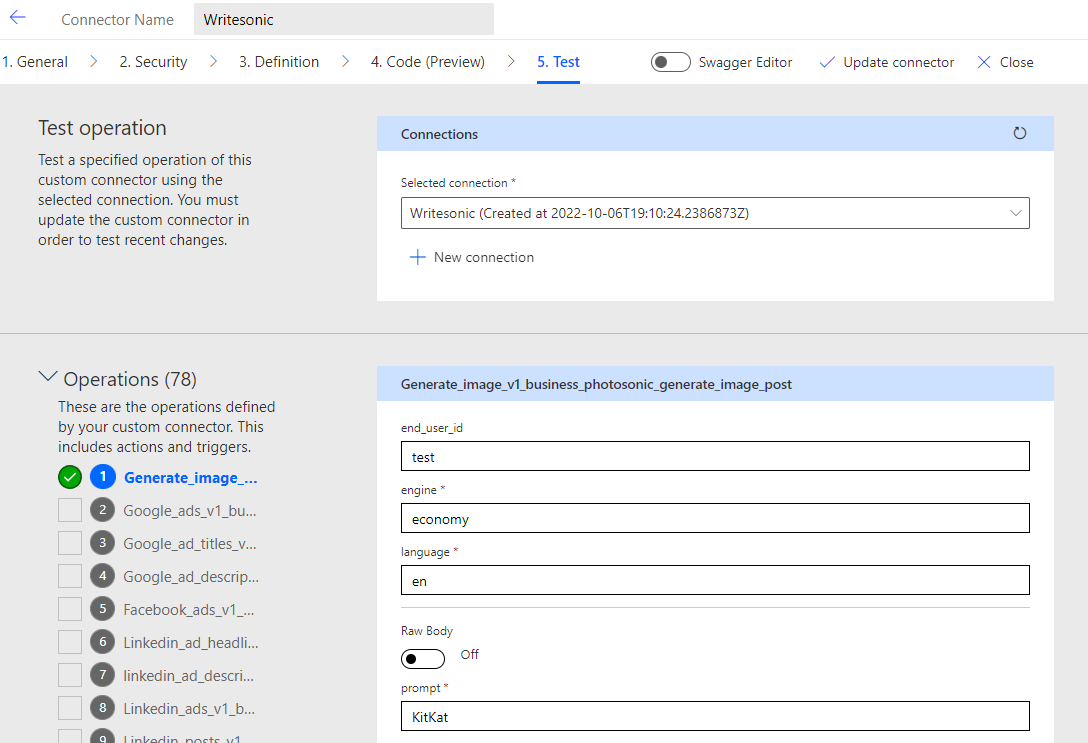Click the X icon next to Close
The height and width of the screenshot is (743, 1088).
coord(983,62)
